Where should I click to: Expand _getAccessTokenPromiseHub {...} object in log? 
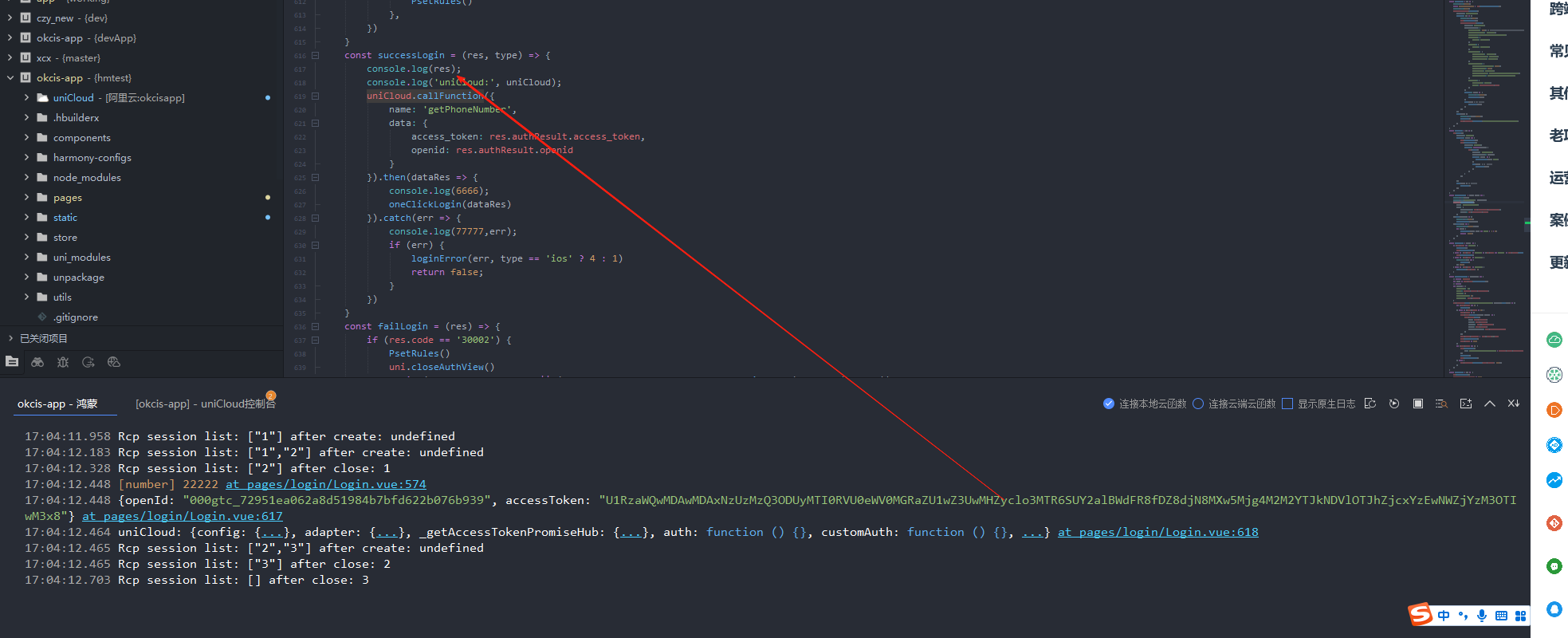(630, 532)
